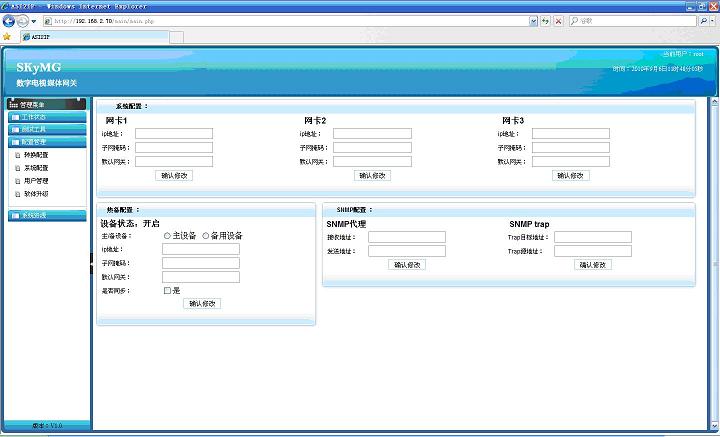Click the 转换配置 page icon in sidebar

click(x=16, y=155)
